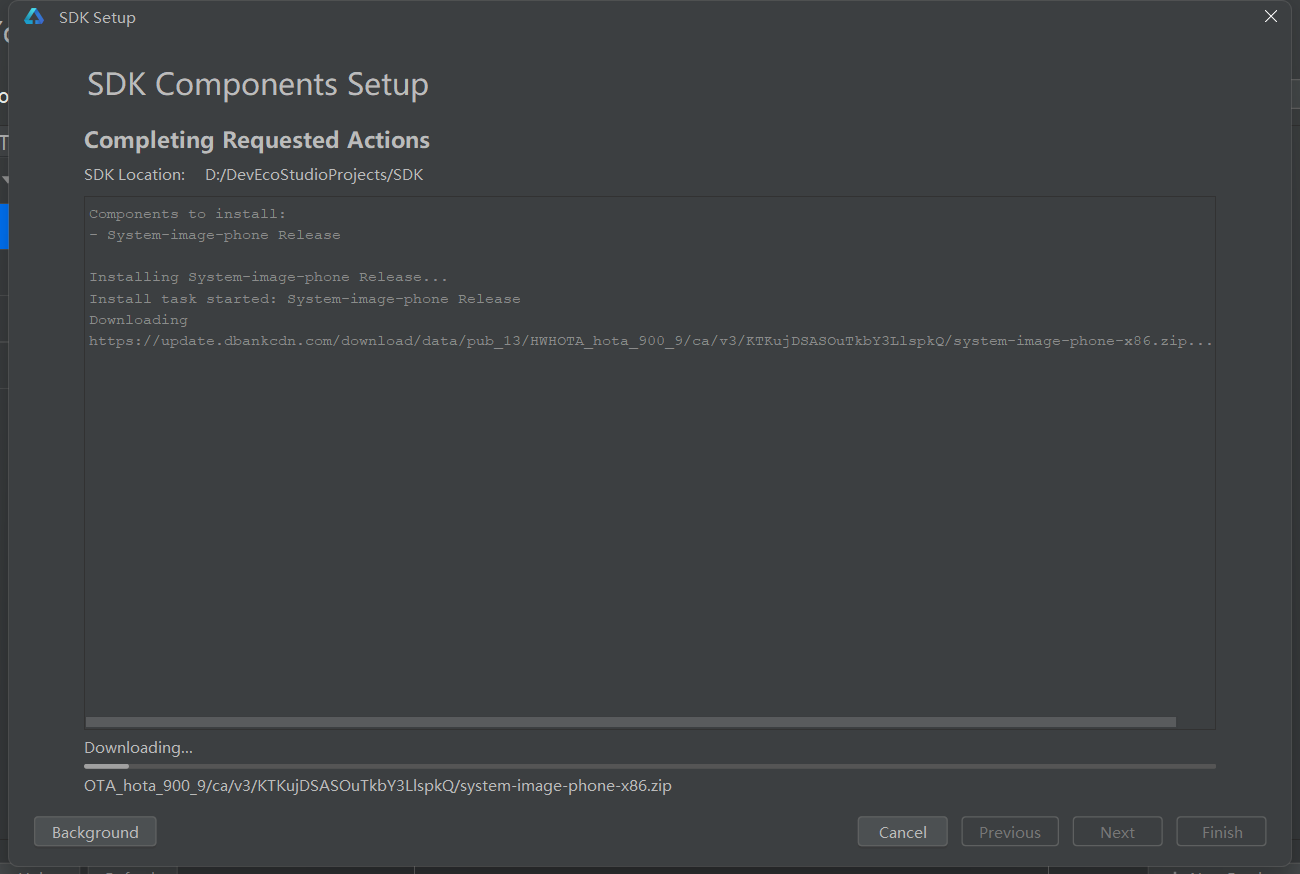Image resolution: width=1300 pixels, height=874 pixels.
Task: Click the "SDK Components Setup" heading
Action: pyautogui.click(x=258, y=84)
